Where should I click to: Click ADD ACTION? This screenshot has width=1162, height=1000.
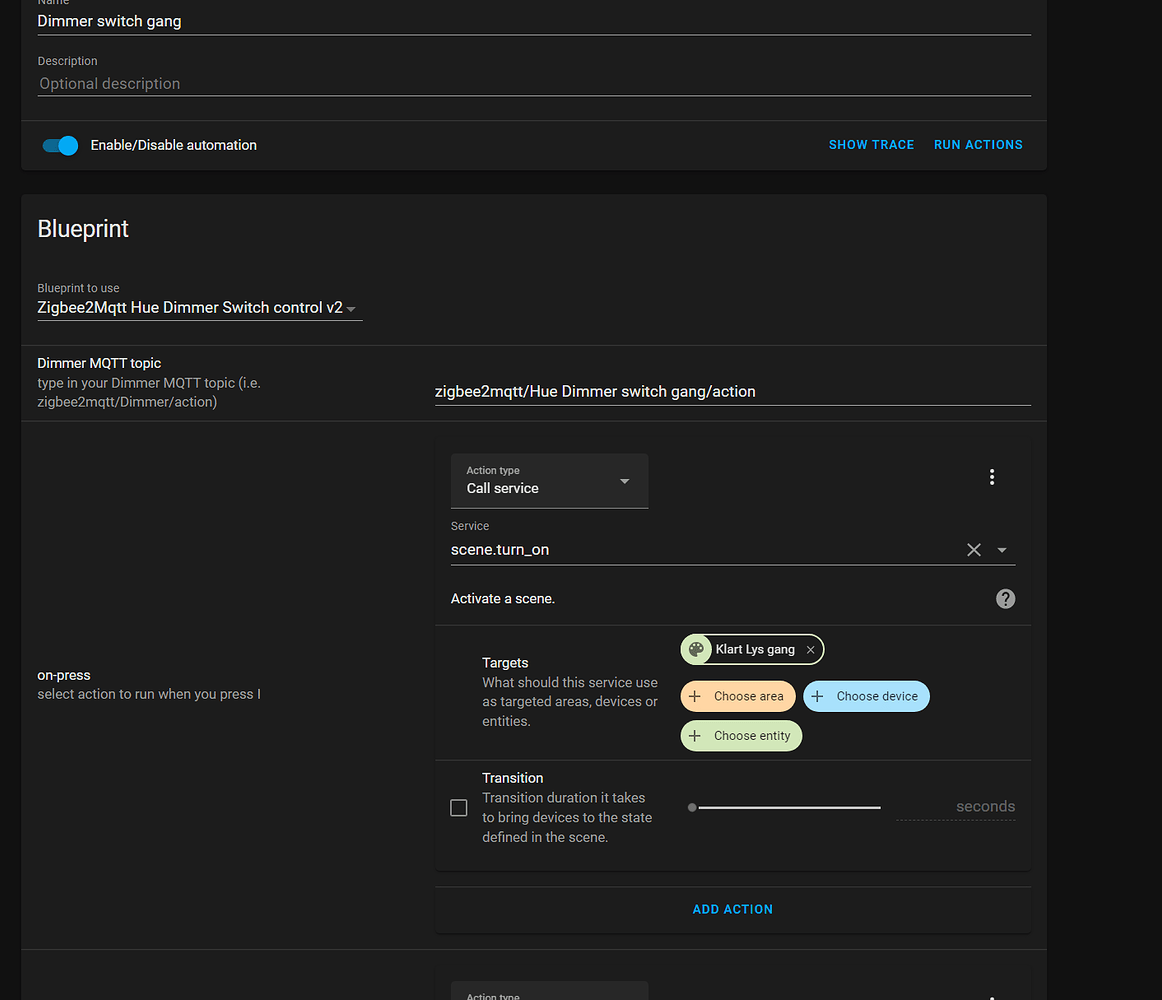pos(732,909)
